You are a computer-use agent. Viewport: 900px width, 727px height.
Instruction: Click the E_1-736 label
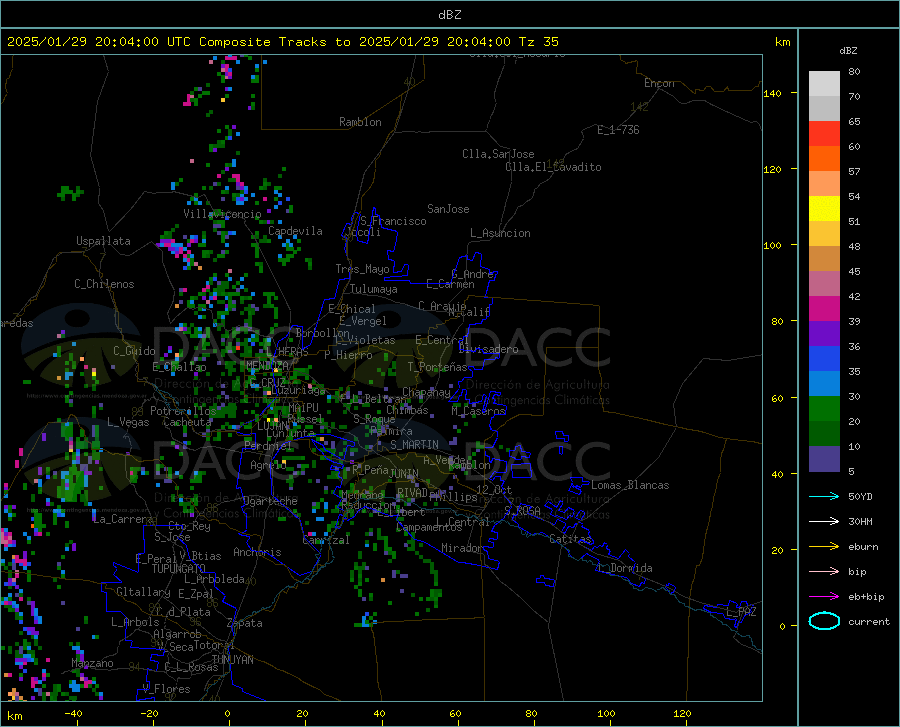[x=618, y=130]
